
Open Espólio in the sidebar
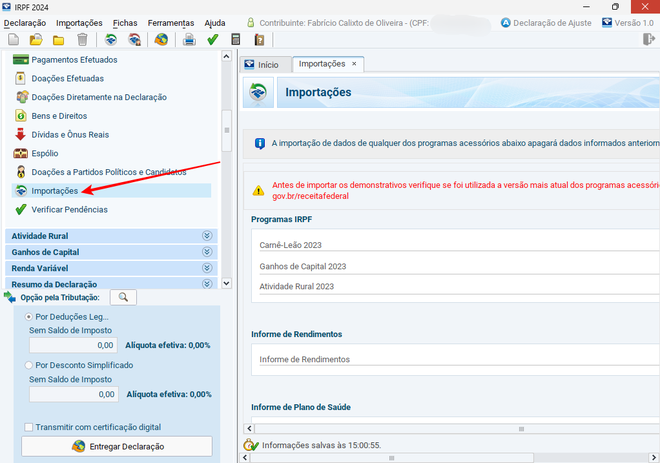(x=45, y=153)
